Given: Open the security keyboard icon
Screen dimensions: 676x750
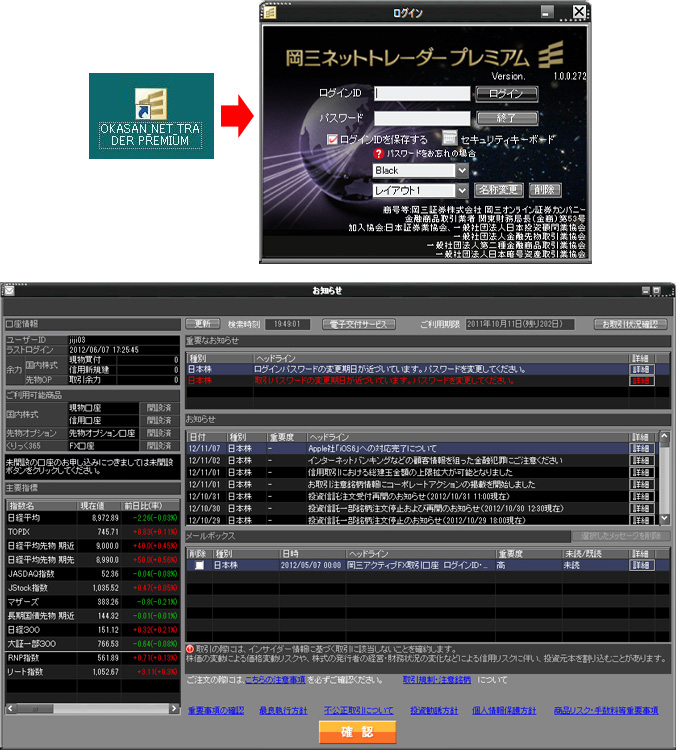Looking at the screenshot, I should [449, 138].
